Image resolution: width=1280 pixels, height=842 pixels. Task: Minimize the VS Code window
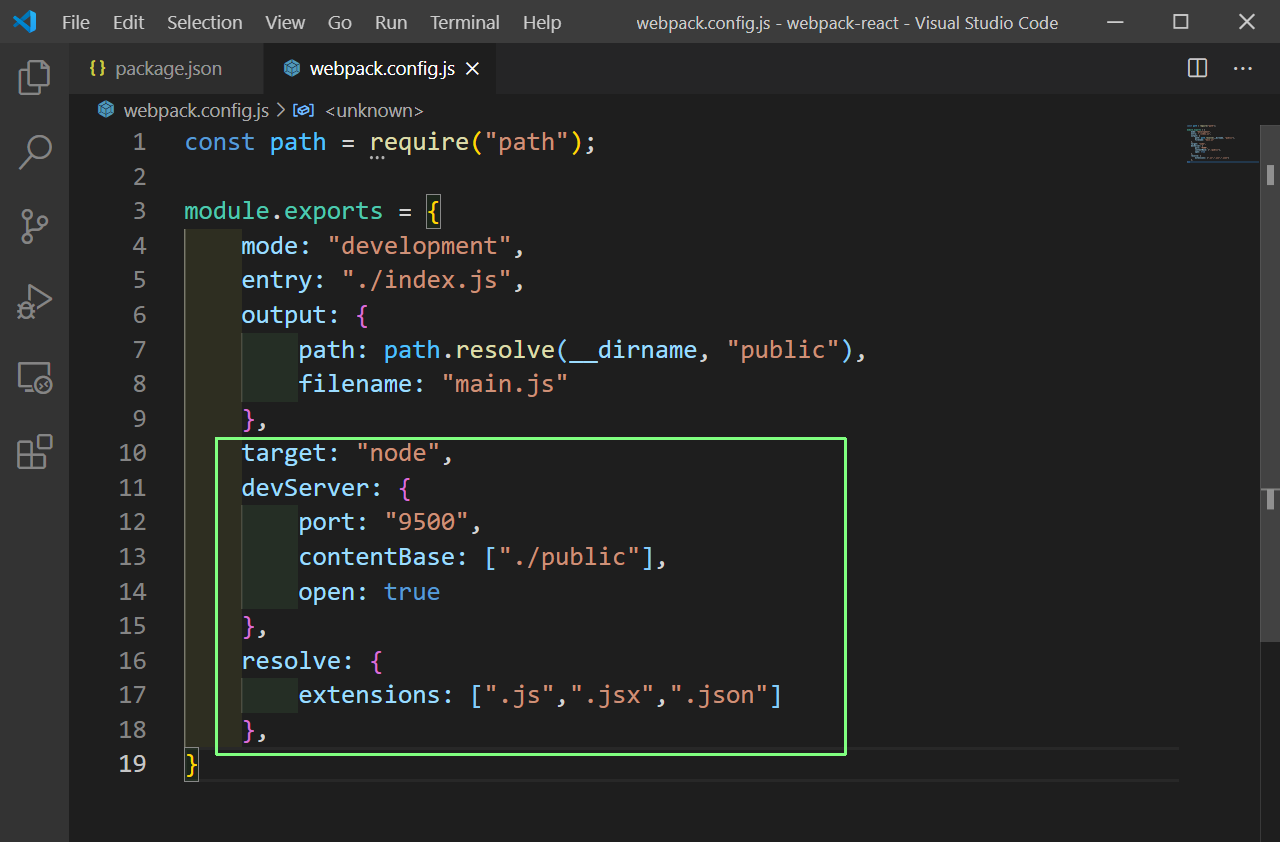[x=1115, y=22]
